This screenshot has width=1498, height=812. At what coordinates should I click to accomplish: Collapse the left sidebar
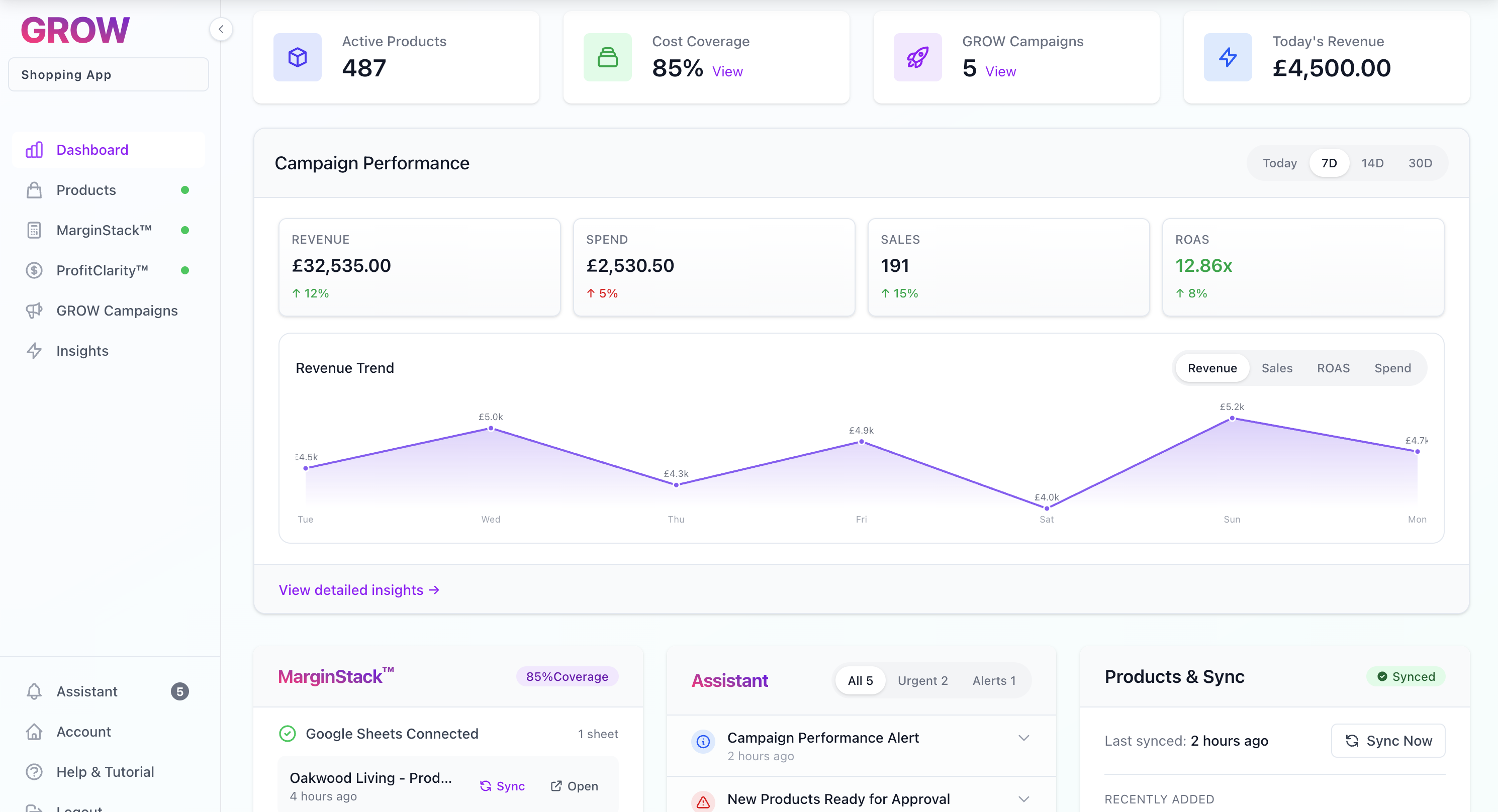pos(221,29)
